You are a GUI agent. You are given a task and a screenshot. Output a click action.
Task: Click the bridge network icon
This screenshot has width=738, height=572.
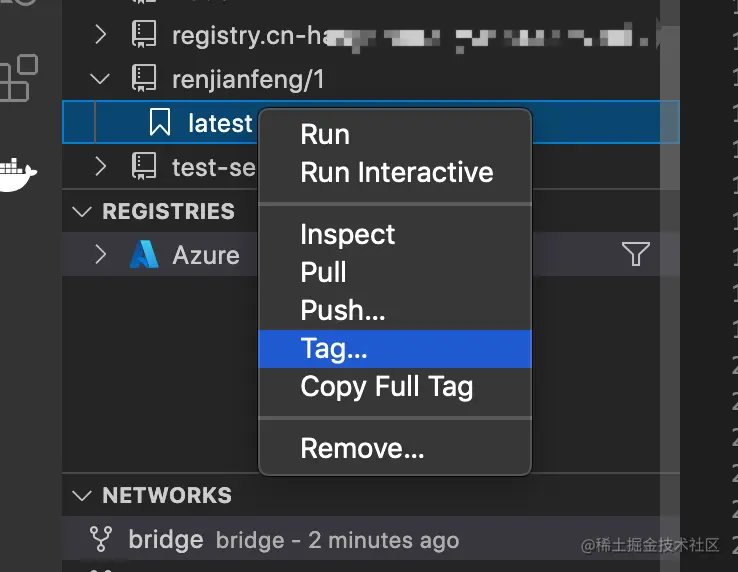click(101, 540)
